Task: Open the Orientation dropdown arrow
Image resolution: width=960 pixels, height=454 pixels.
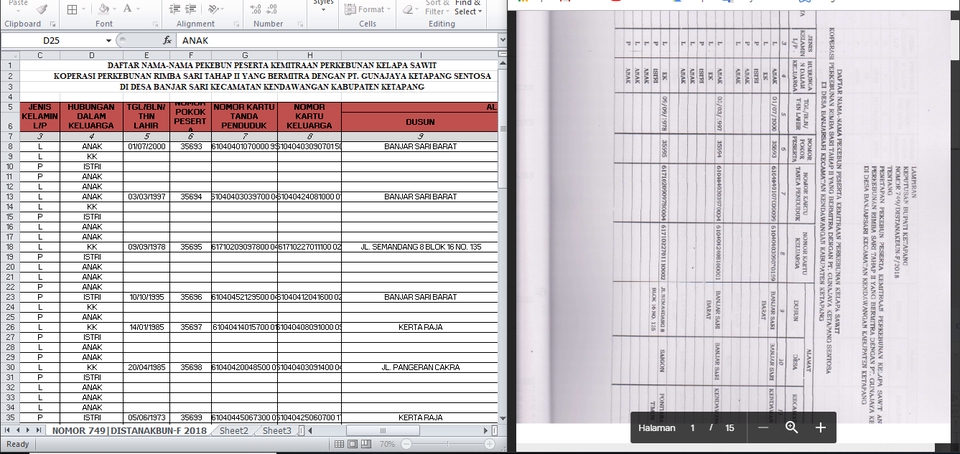Action: [x=222, y=9]
